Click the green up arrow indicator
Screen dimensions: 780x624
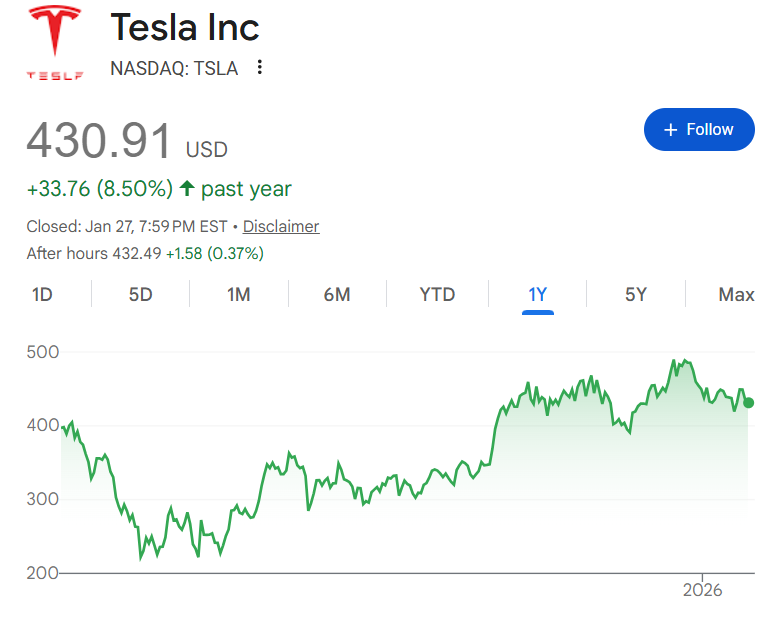186,188
